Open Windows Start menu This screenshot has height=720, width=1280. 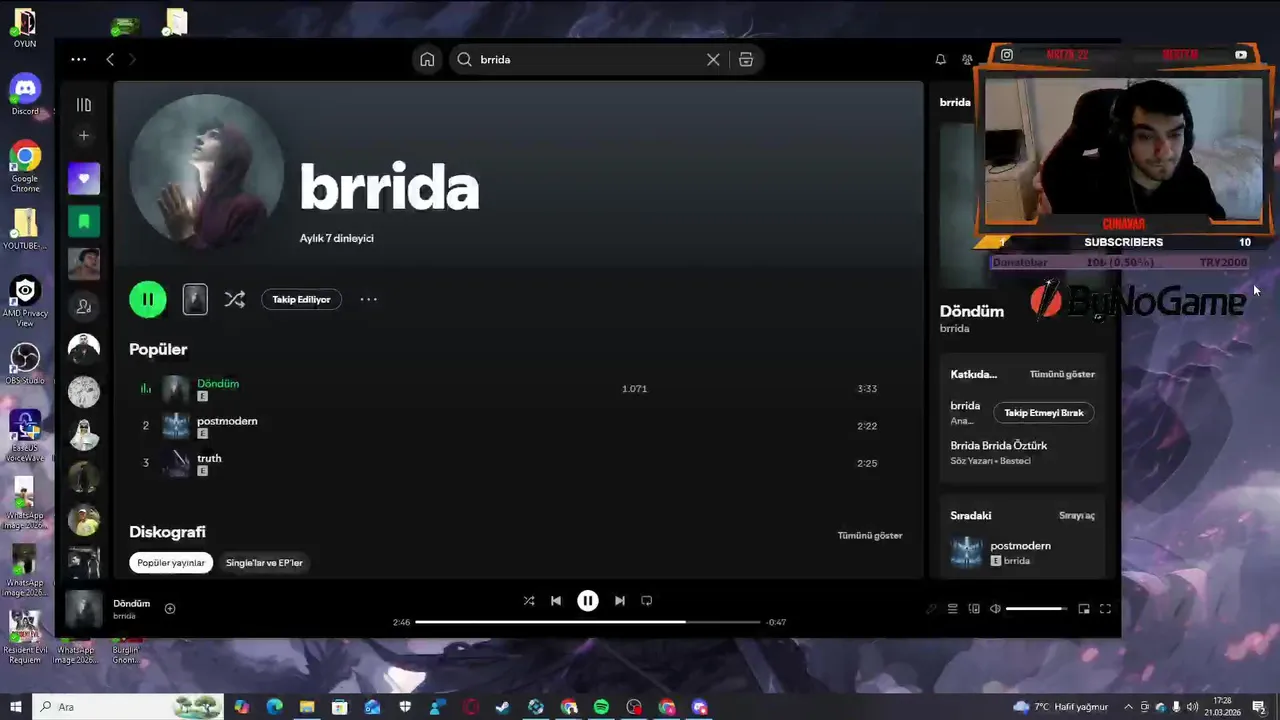[15, 707]
